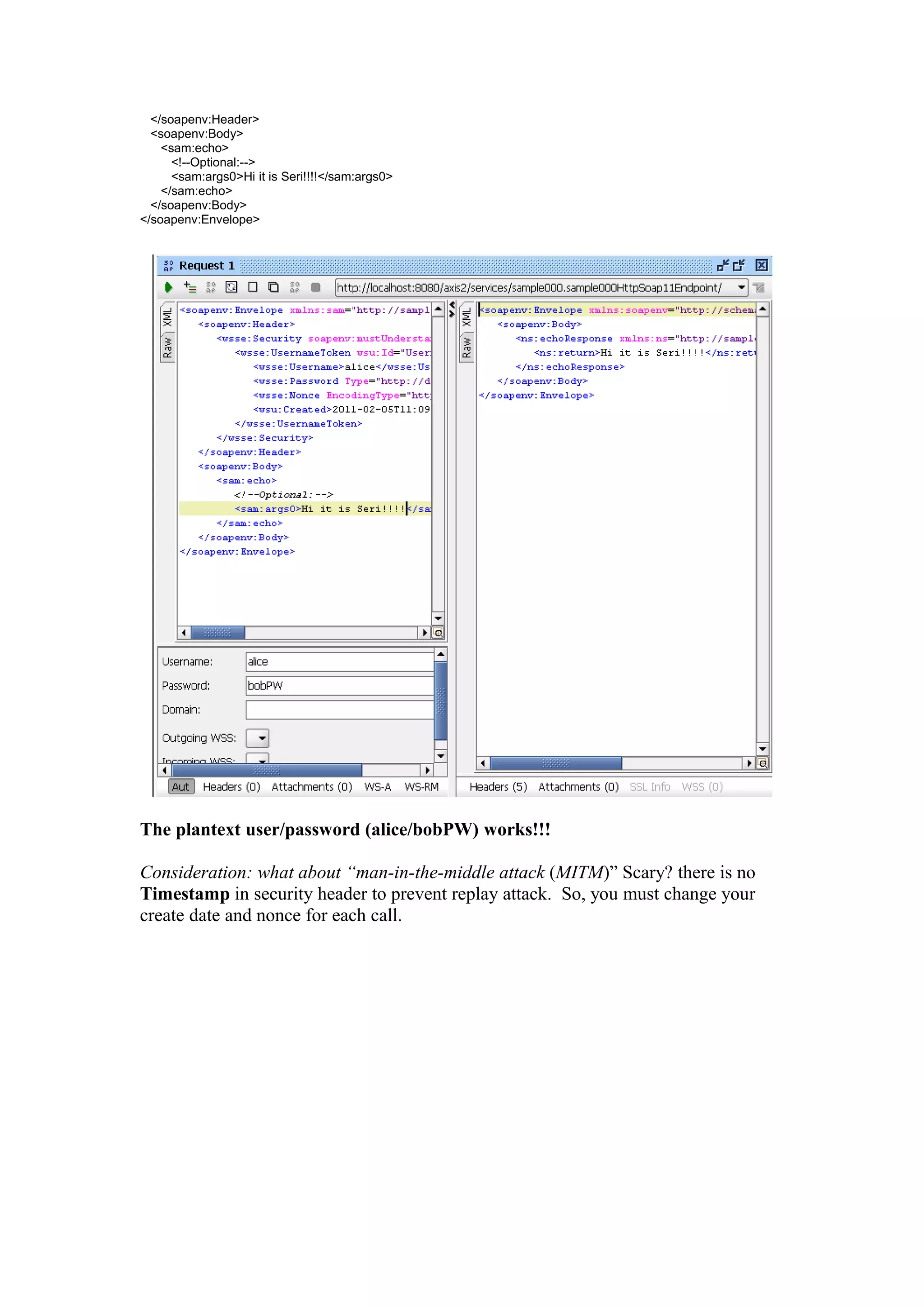Click response editor scroll-up arrow

point(763,309)
